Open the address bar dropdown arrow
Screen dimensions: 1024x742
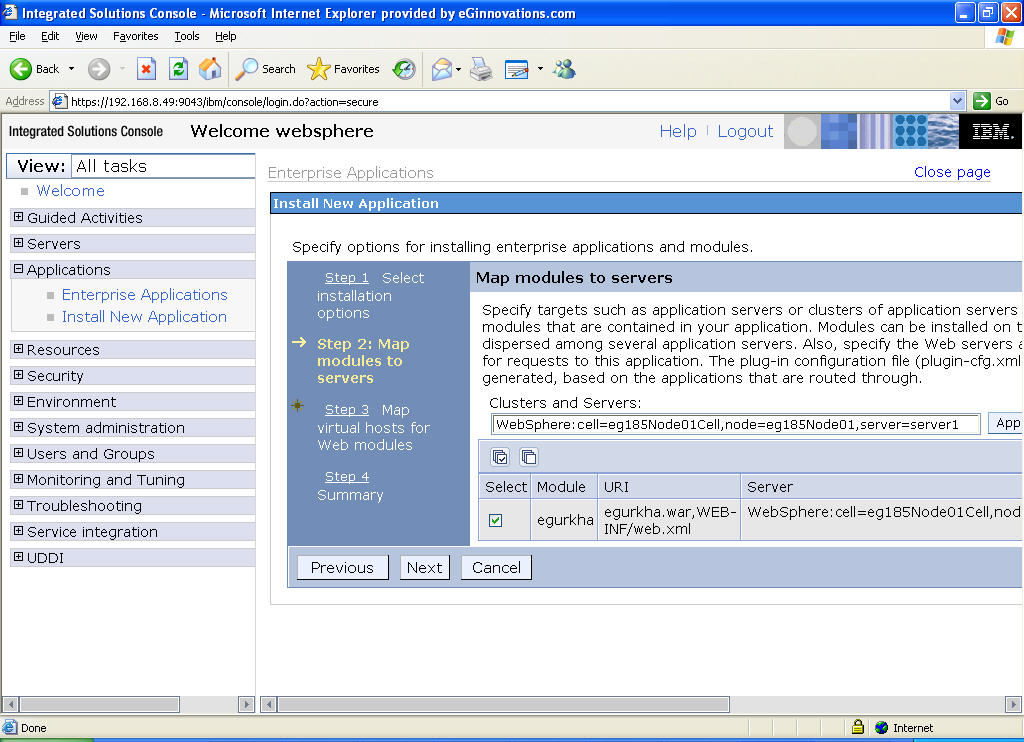pyautogui.click(x=957, y=101)
